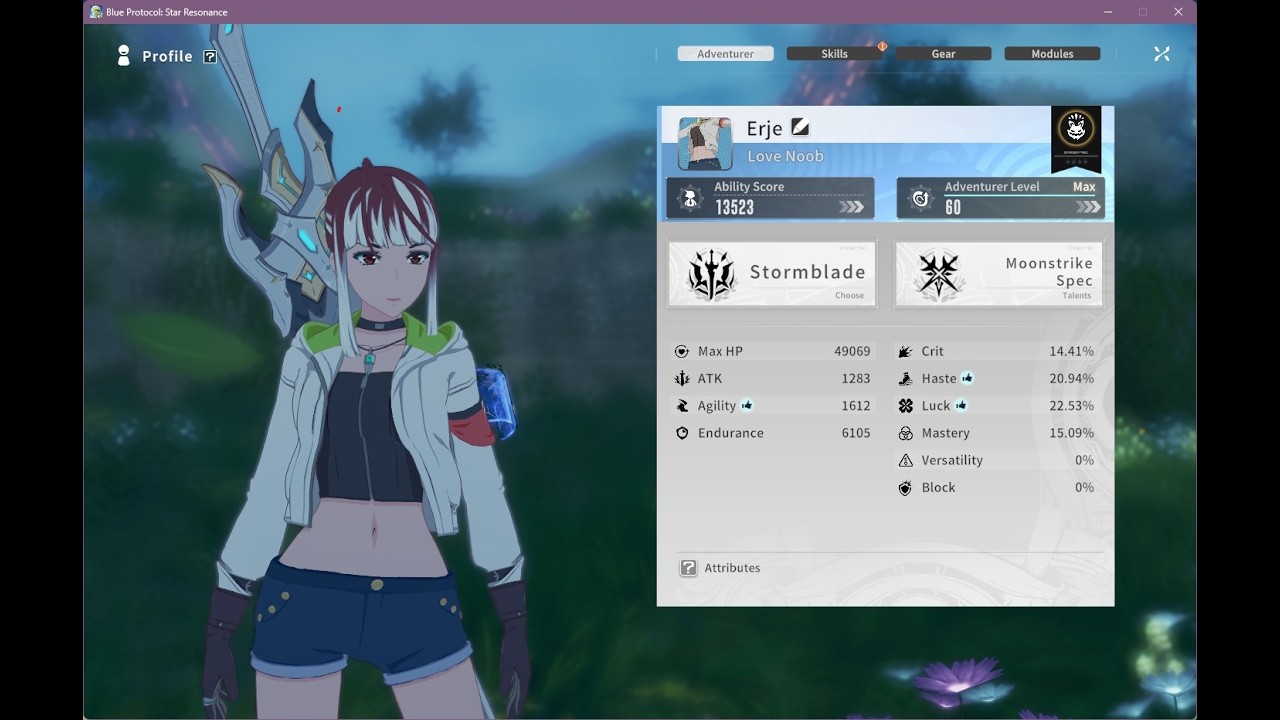Open Moonstrike Spec talents button
The height and width of the screenshot is (720, 1280).
(x=999, y=273)
